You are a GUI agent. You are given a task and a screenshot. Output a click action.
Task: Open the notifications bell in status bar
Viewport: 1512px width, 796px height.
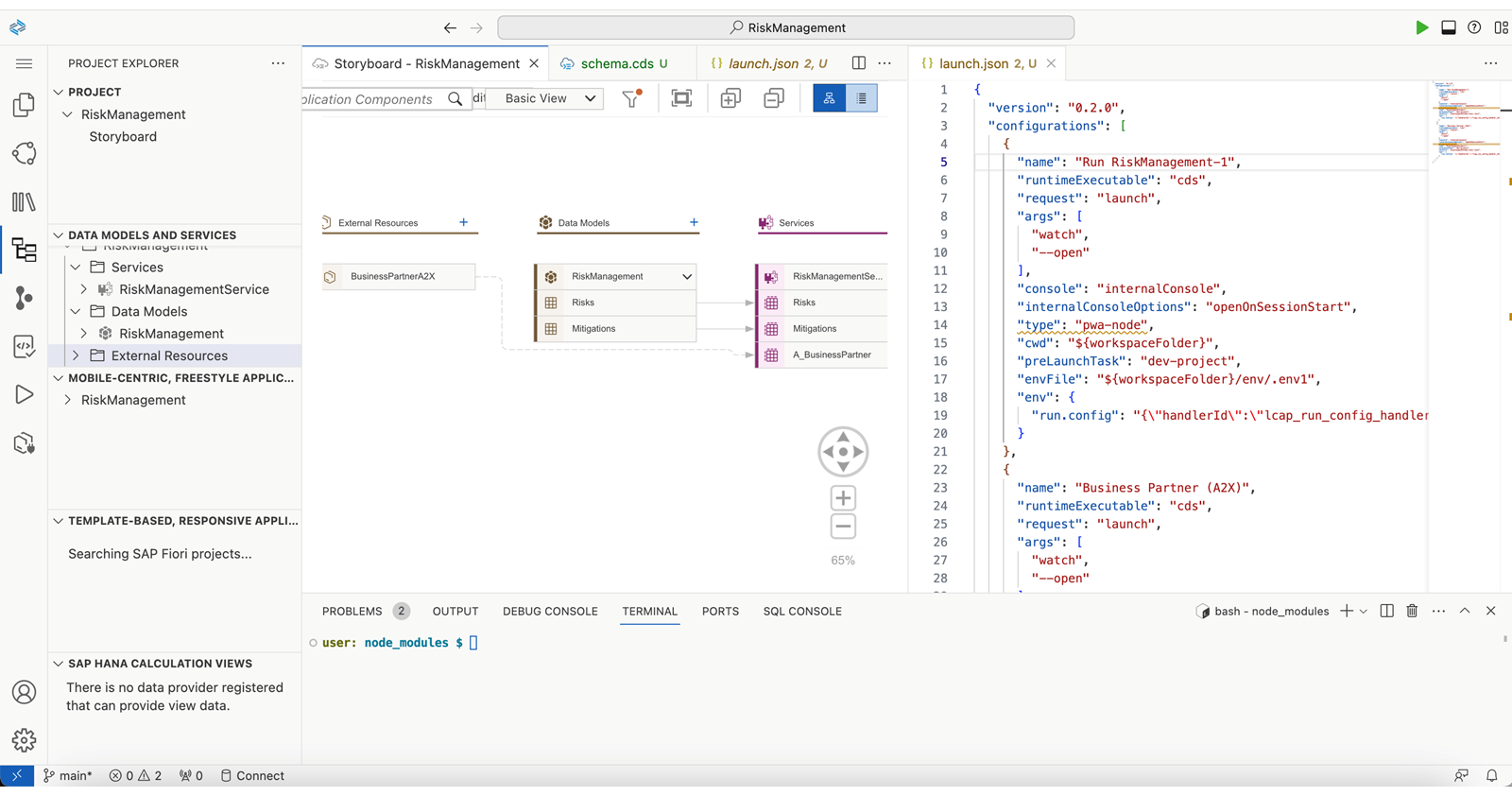coord(1492,775)
